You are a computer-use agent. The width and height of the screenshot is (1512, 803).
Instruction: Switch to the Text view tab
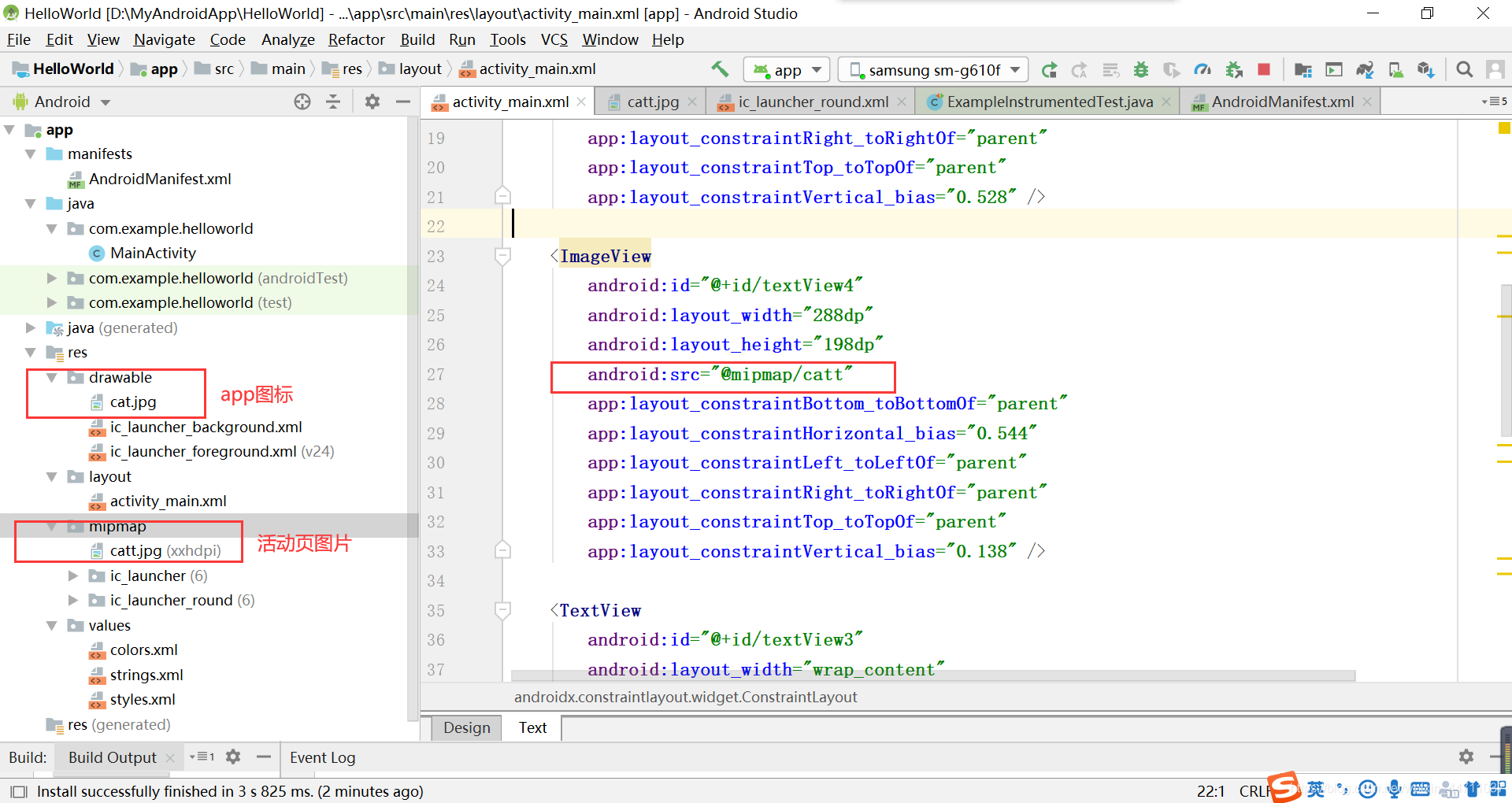(532, 727)
